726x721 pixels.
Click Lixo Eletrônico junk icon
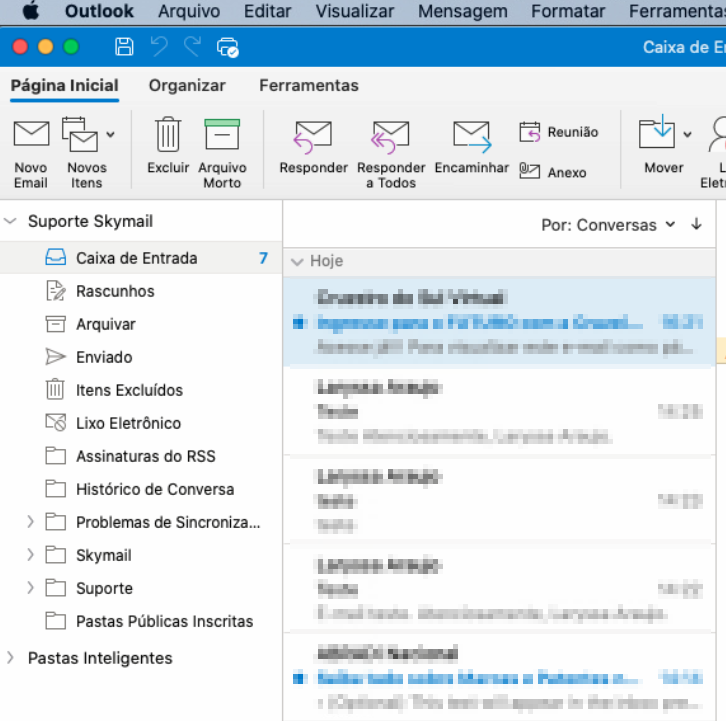(56, 422)
